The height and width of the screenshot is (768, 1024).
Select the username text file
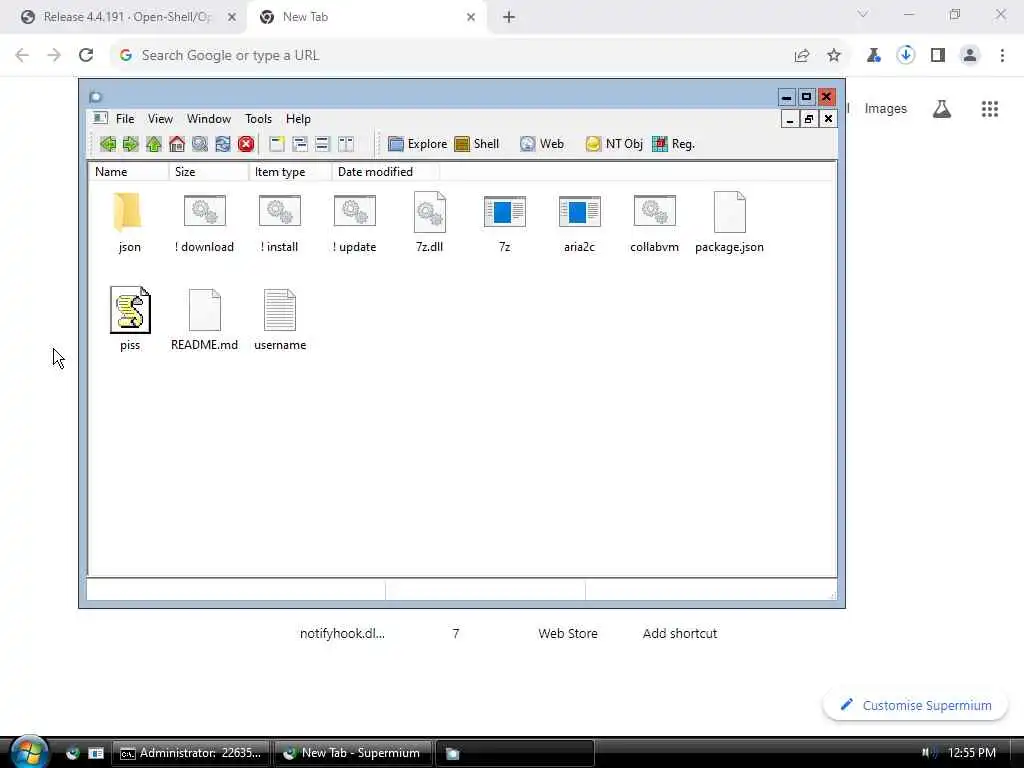[x=280, y=319]
